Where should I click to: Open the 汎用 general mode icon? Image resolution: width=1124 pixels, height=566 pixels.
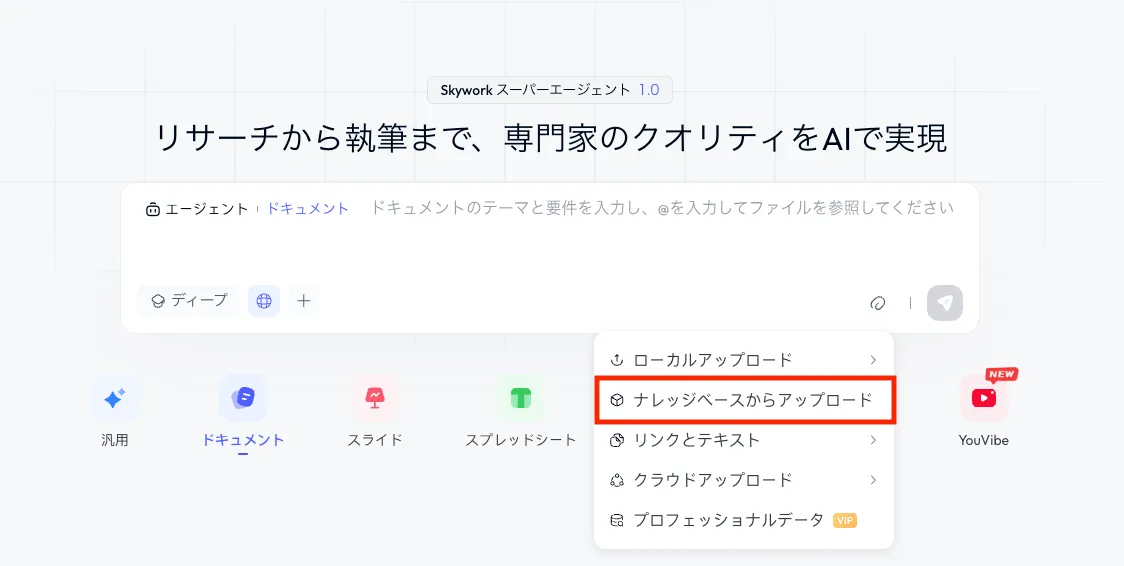[114, 399]
